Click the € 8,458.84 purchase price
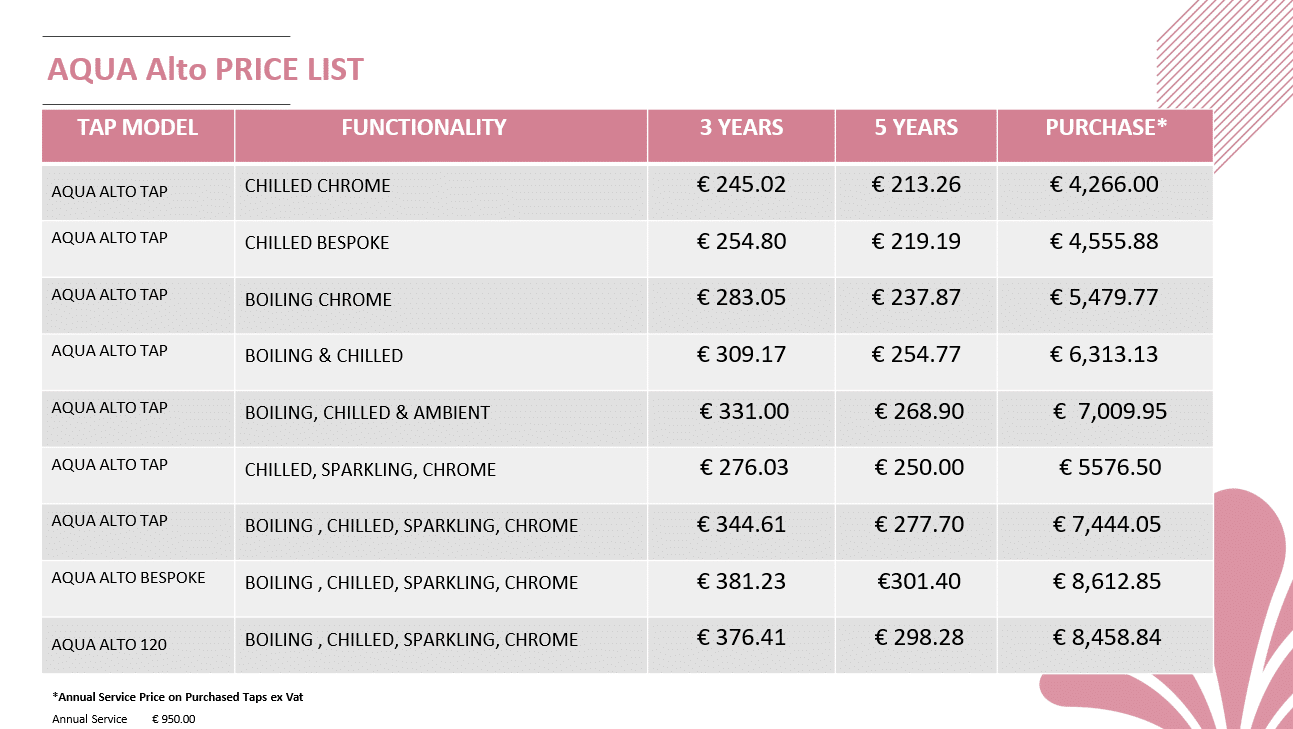The image size is (1293, 729). pos(1107,637)
